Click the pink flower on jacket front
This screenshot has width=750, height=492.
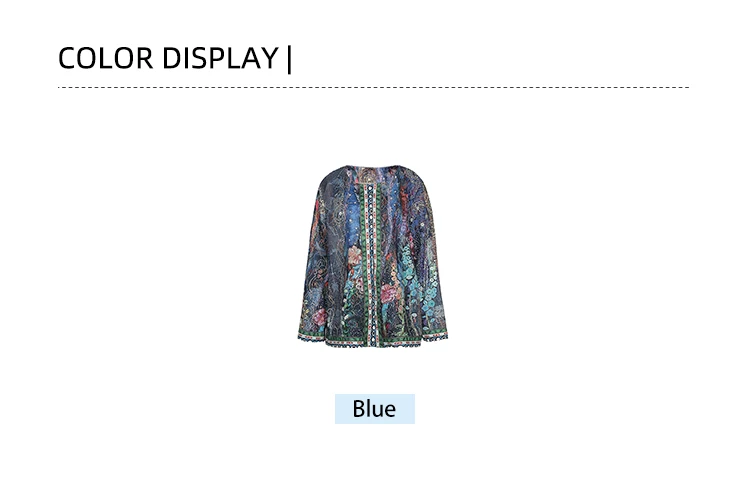pos(355,256)
